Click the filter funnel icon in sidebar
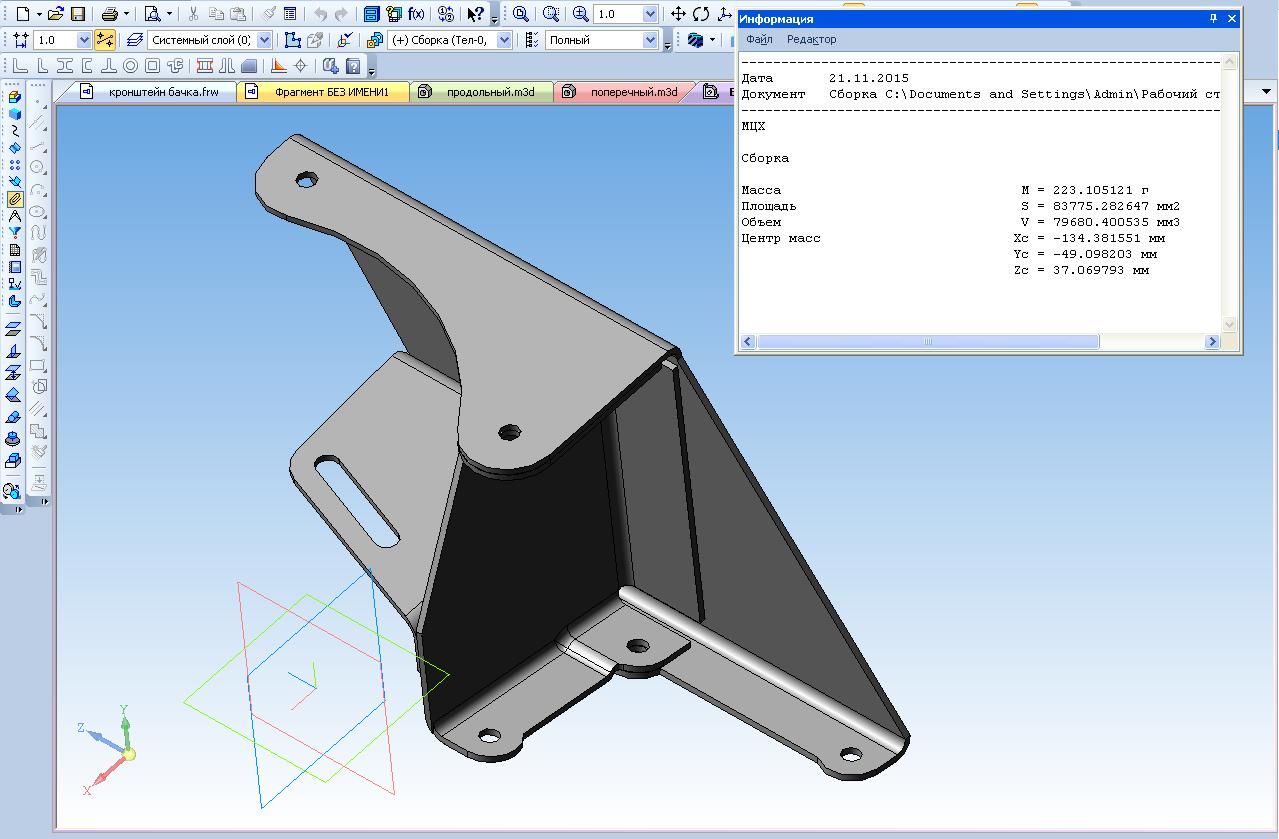The width and height of the screenshot is (1279, 839). coord(14,233)
